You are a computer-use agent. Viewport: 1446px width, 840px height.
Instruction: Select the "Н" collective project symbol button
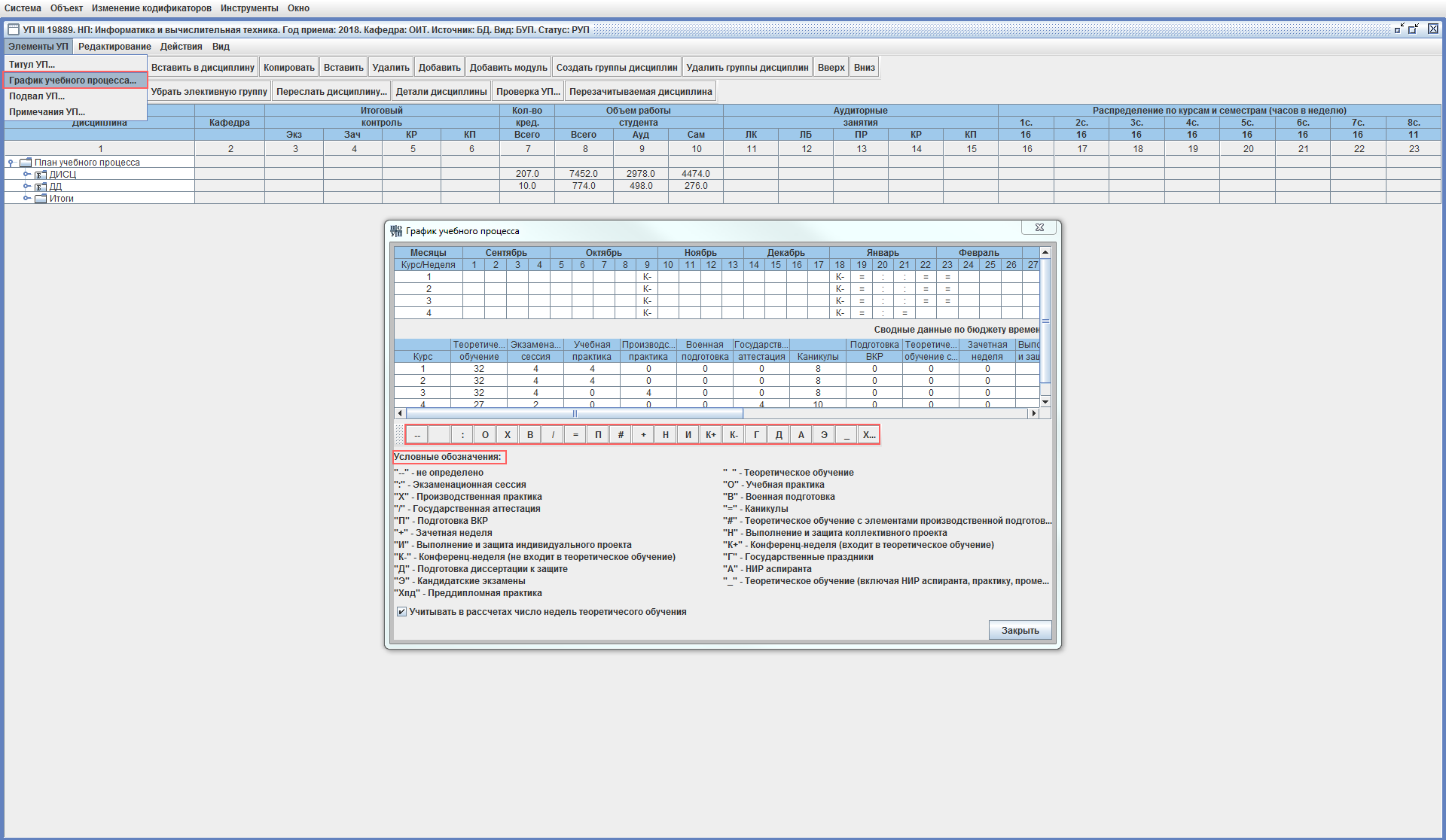pyautogui.click(x=666, y=435)
